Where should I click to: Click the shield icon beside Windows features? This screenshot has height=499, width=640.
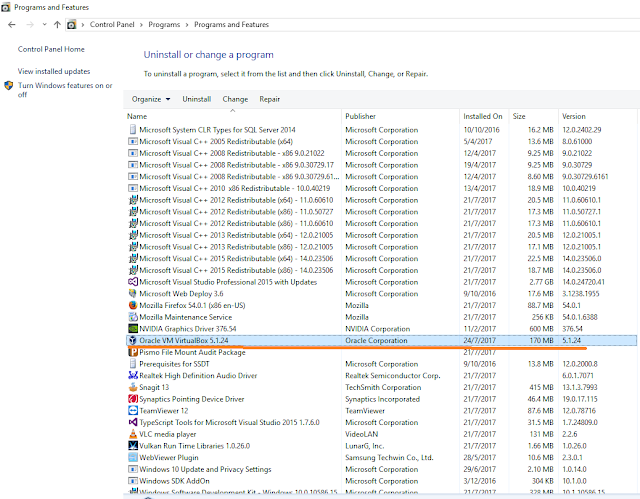point(9,86)
